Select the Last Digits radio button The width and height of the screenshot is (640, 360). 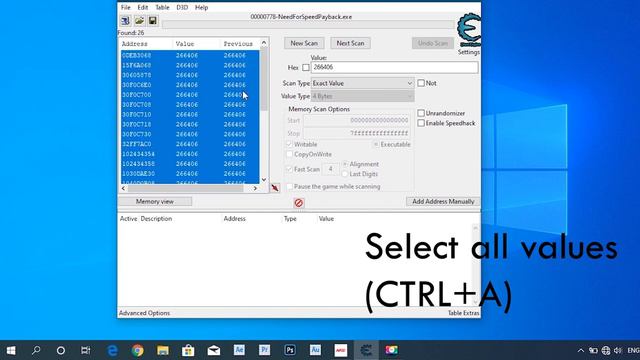(345, 174)
